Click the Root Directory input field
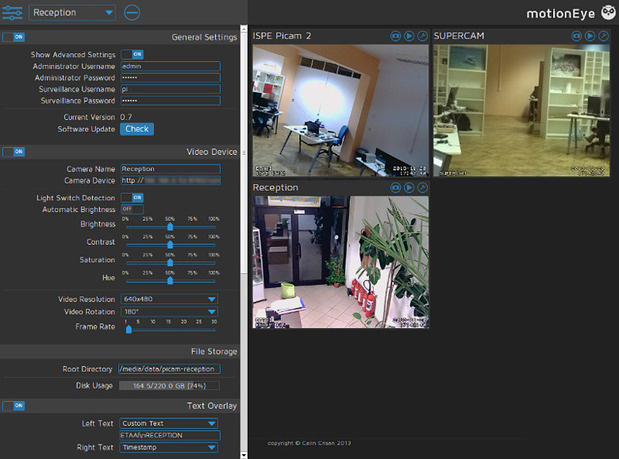Screen dimensions: 619x459 (x=169, y=369)
